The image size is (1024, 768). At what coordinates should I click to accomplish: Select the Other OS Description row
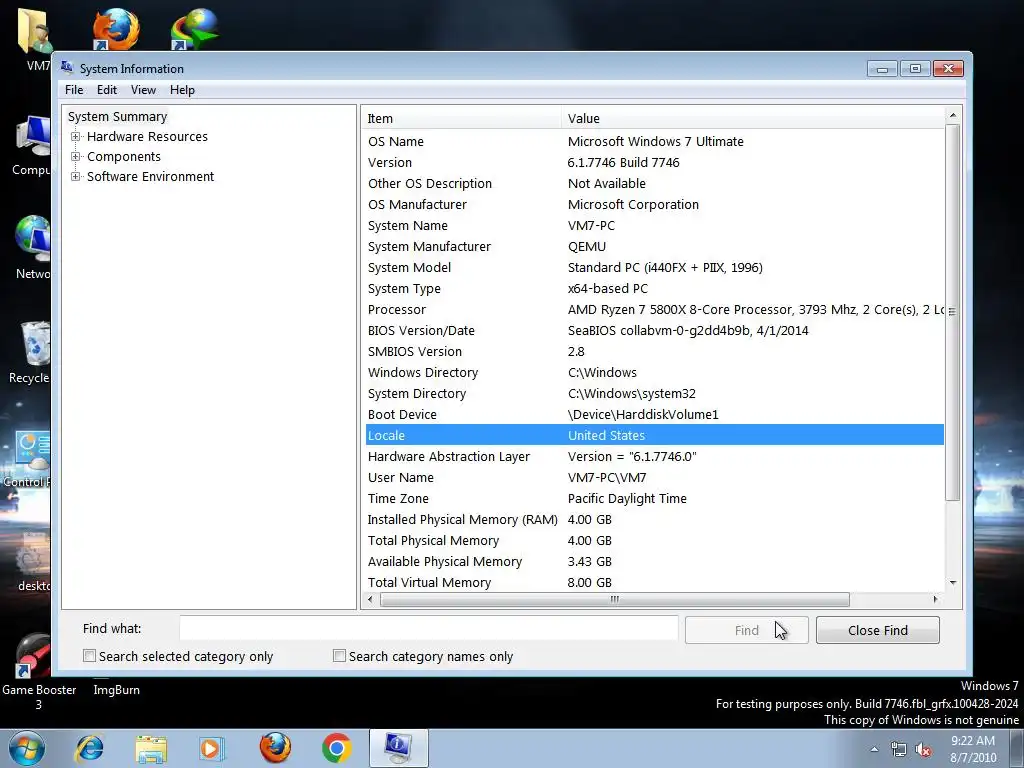coord(654,184)
